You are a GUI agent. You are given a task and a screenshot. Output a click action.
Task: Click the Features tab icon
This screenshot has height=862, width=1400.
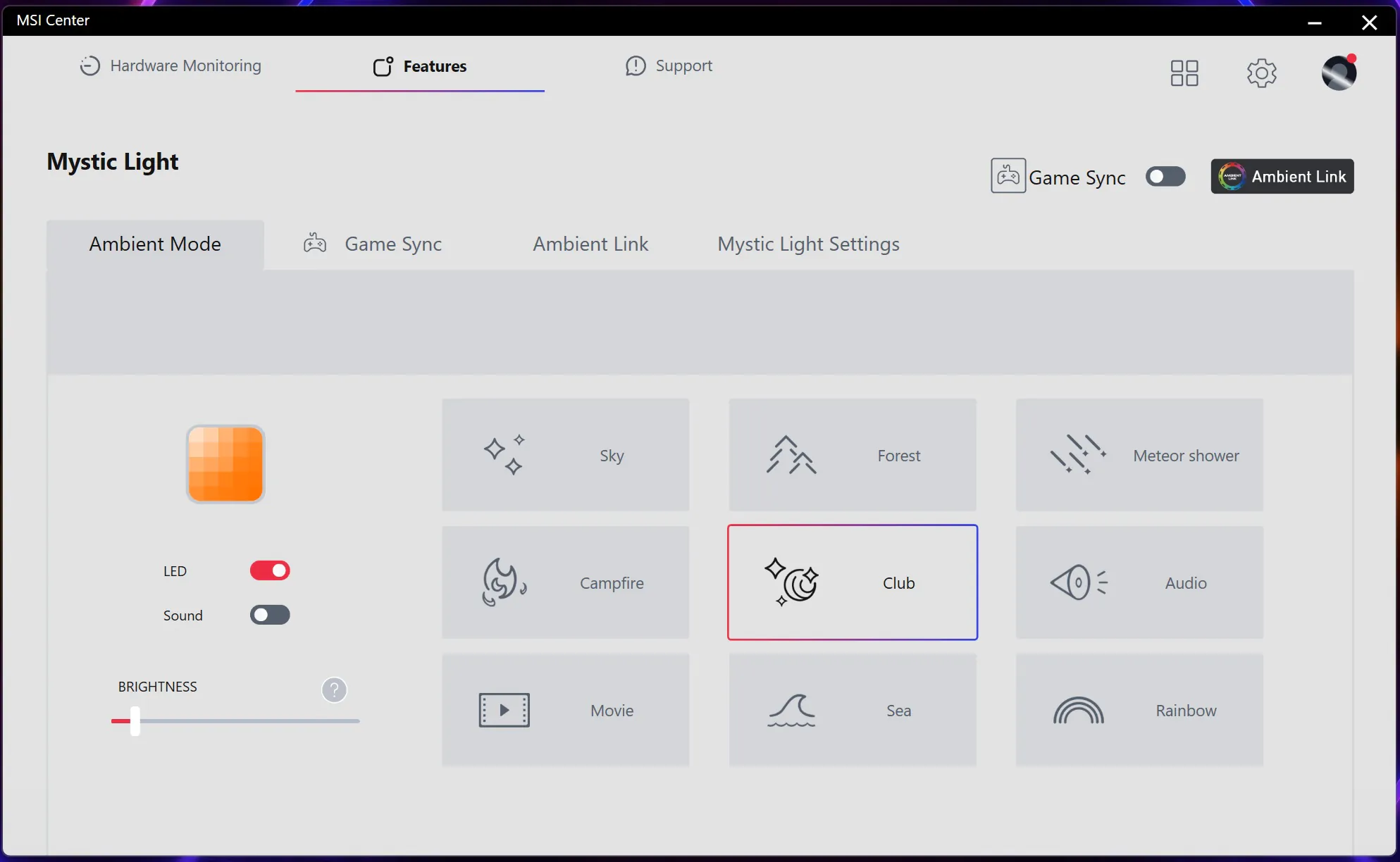(383, 66)
